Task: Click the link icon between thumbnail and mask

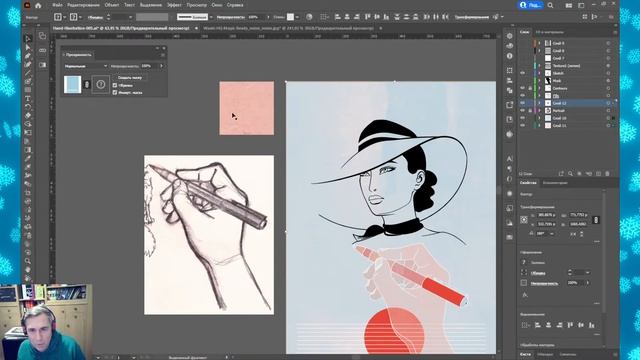Action: 87,84
